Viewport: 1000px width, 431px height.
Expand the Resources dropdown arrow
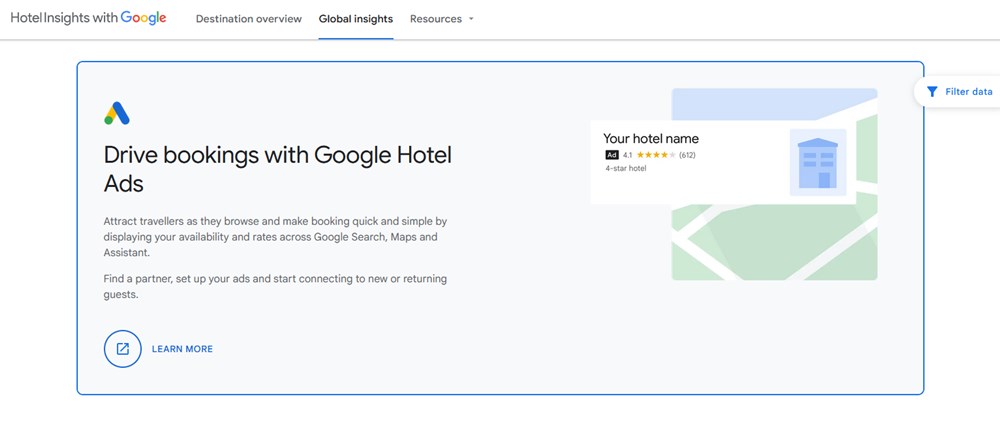coord(471,19)
